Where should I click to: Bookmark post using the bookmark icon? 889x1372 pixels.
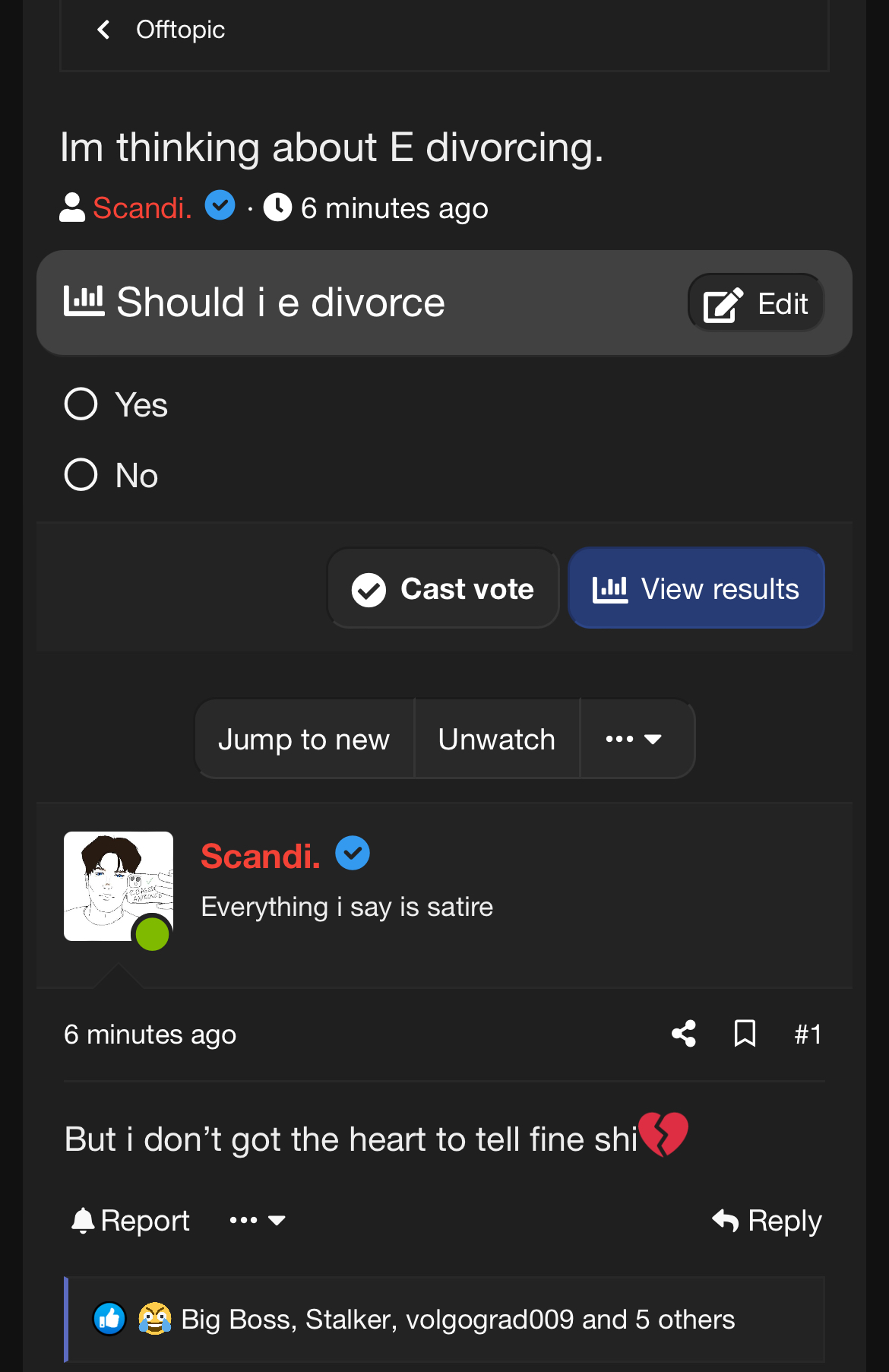click(x=745, y=1034)
